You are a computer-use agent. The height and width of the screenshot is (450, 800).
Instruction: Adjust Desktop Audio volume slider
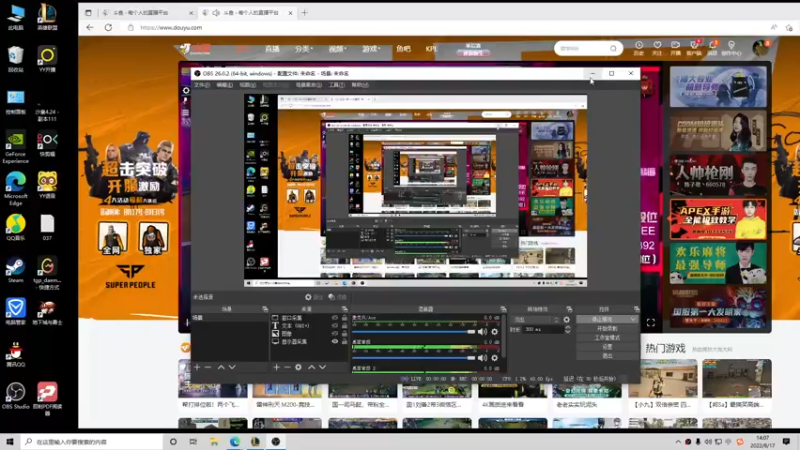[x=414, y=358]
